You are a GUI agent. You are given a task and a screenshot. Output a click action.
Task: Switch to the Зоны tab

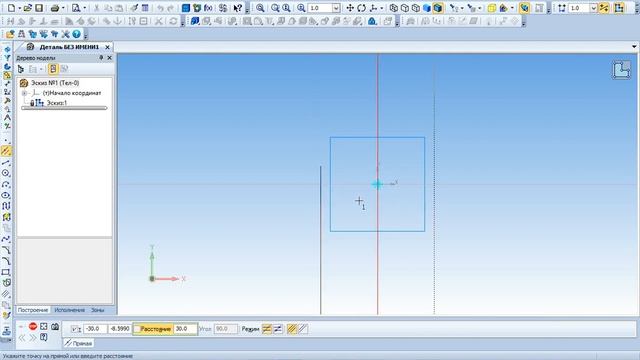[97, 310]
